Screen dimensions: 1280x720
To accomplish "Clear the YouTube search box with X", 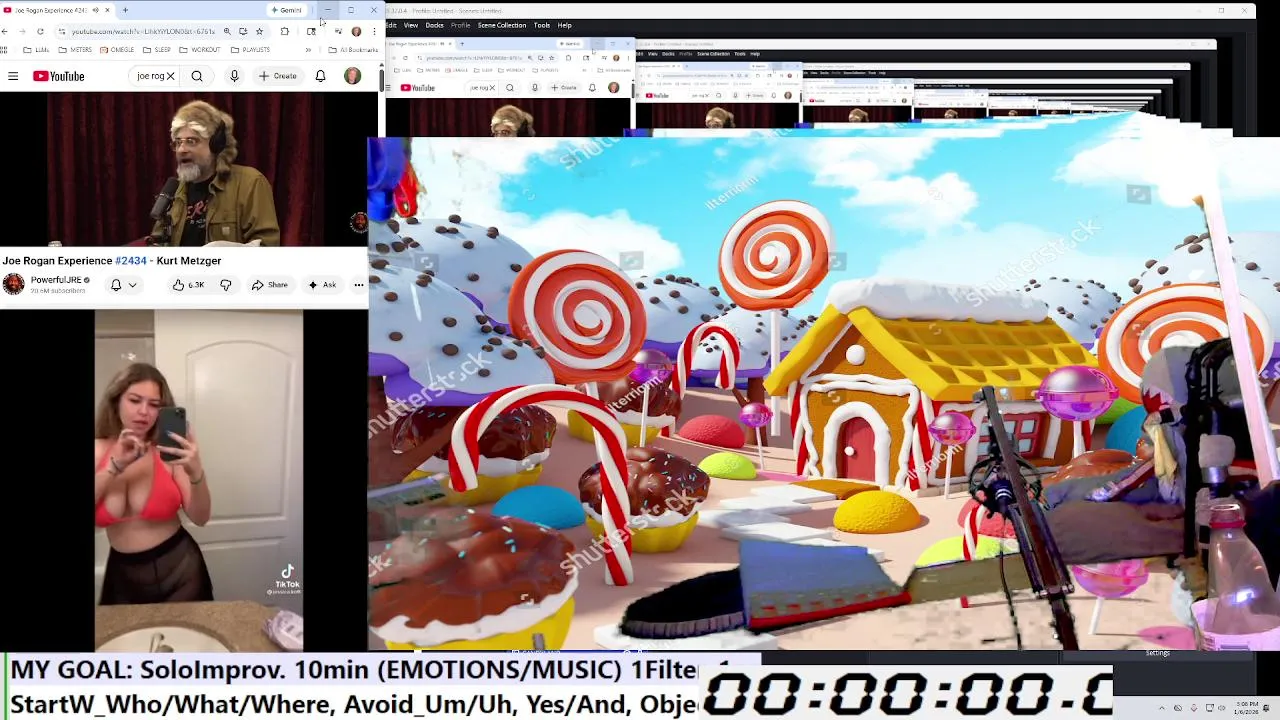I will pyautogui.click(x=170, y=76).
